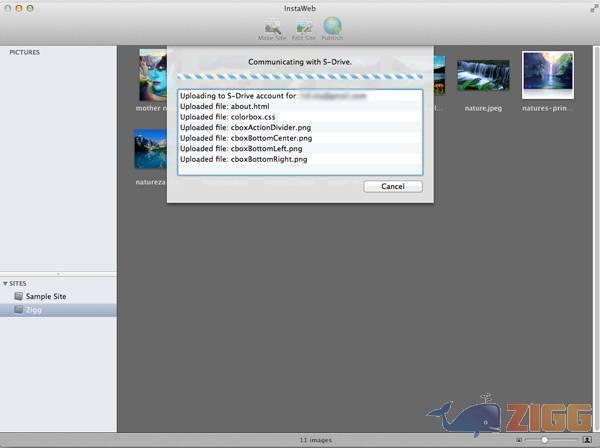This screenshot has height=448, width=600.
Task: Select the mother nature face thumbnail
Action: [153, 75]
